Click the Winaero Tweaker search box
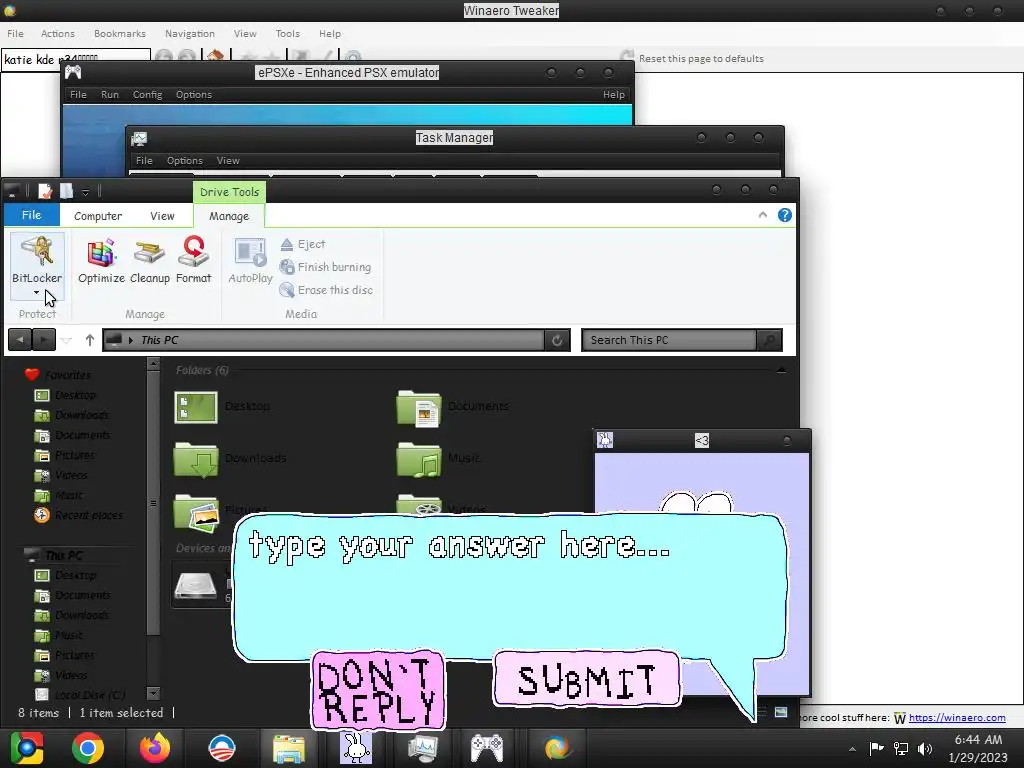1024x768 pixels. click(x=76, y=59)
